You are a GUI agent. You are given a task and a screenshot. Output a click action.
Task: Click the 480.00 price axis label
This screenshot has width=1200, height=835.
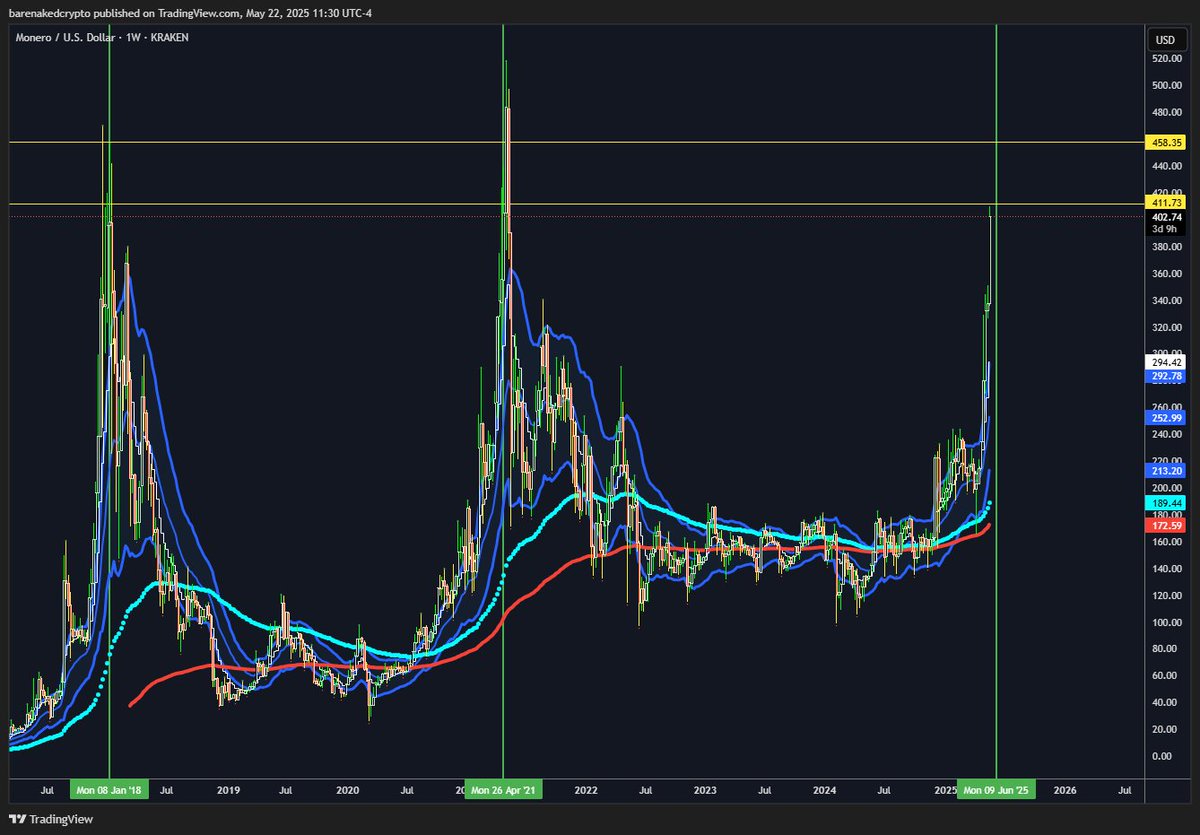1167,112
